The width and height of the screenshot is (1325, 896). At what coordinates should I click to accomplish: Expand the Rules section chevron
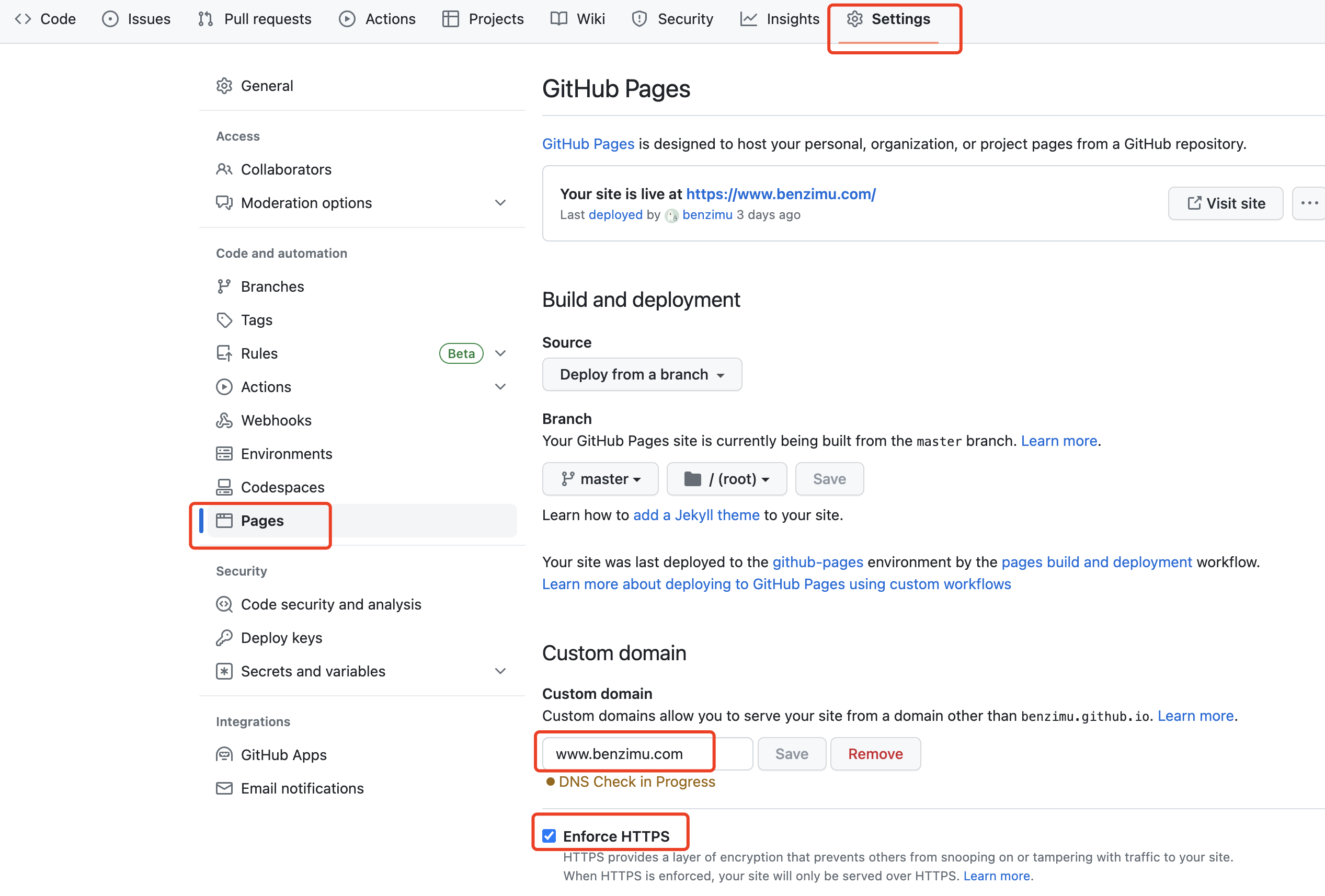(500, 353)
